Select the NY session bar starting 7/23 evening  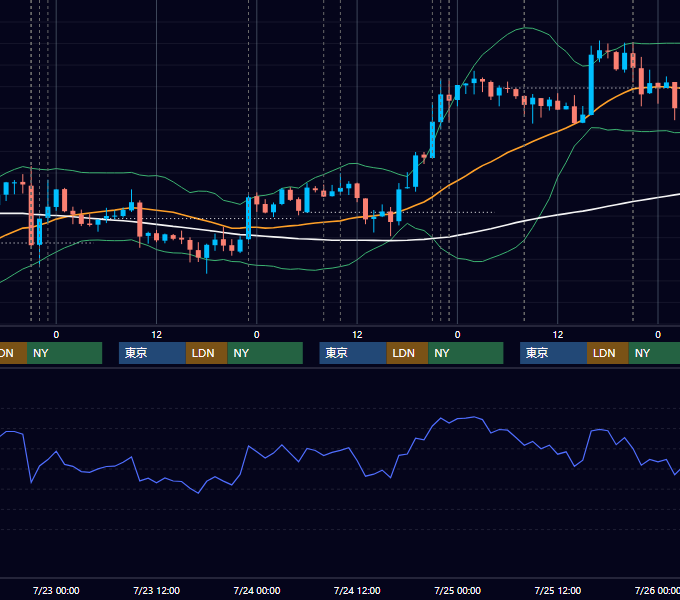(265, 353)
